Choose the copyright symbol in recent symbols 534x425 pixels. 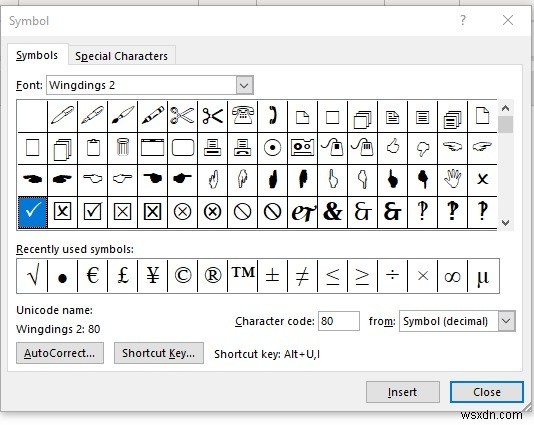pyautogui.click(x=182, y=276)
